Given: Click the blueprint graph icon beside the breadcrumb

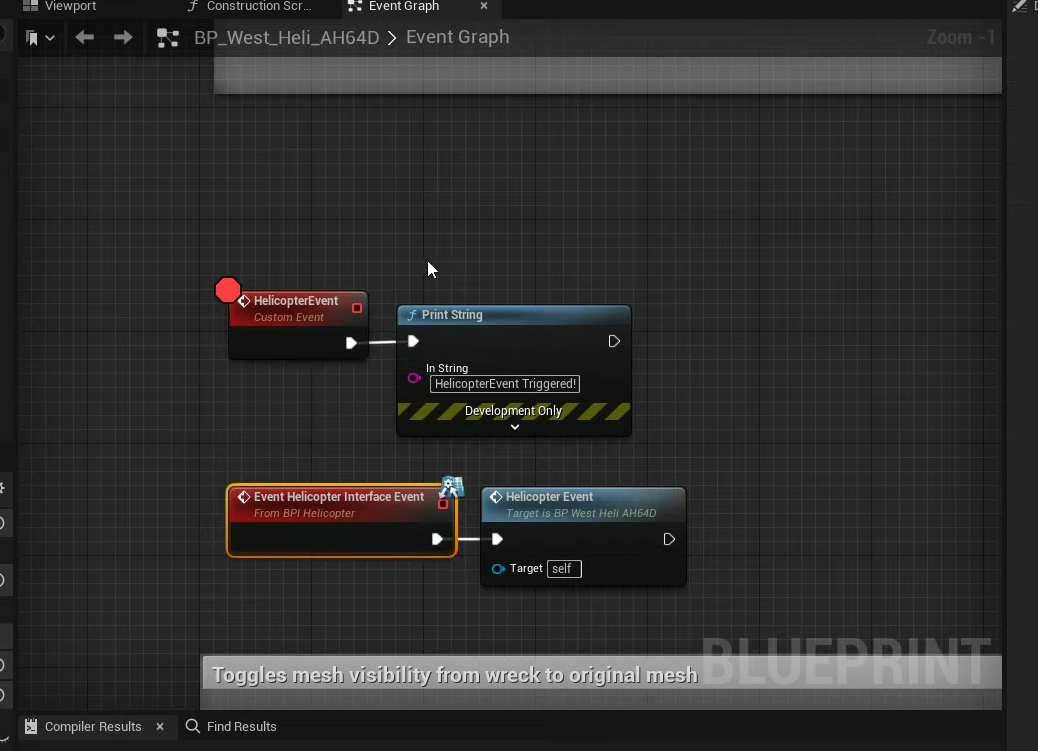Looking at the screenshot, I should 168,38.
